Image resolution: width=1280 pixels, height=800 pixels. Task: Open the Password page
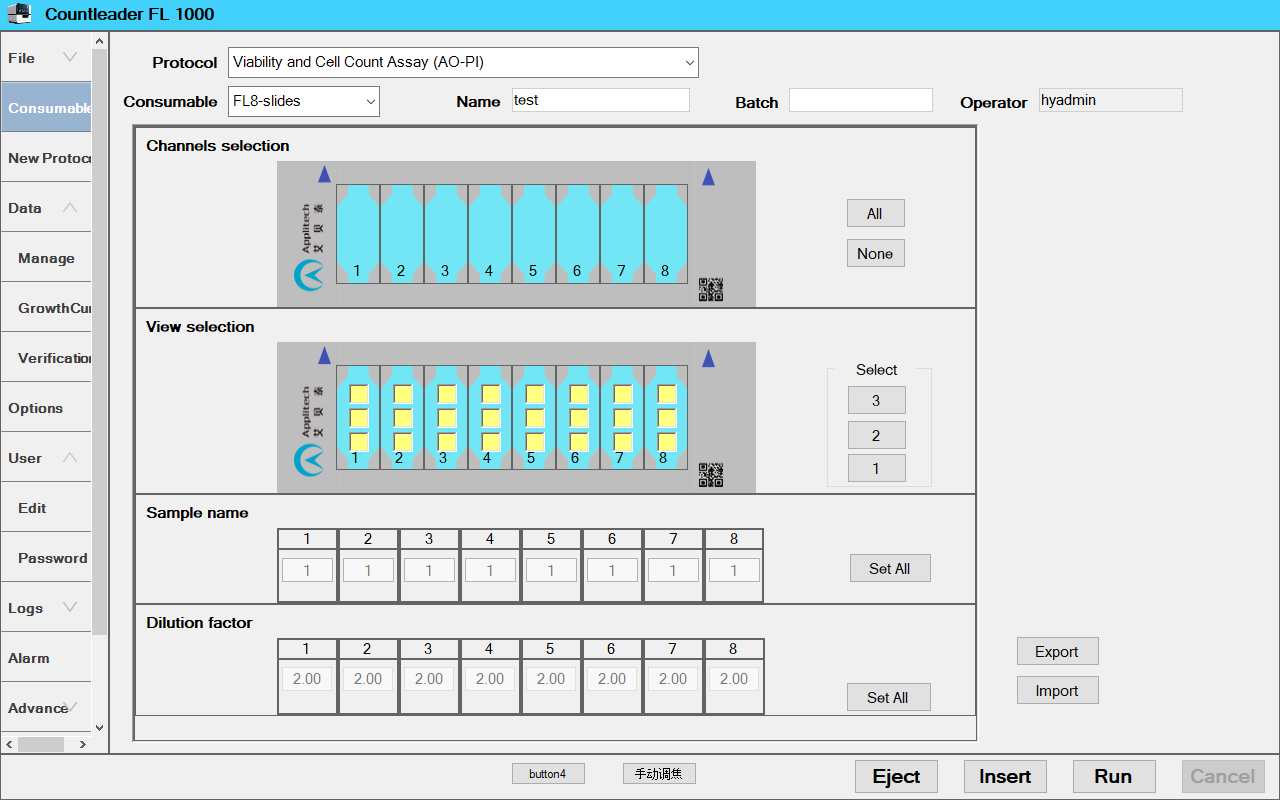pyautogui.click(x=46, y=558)
